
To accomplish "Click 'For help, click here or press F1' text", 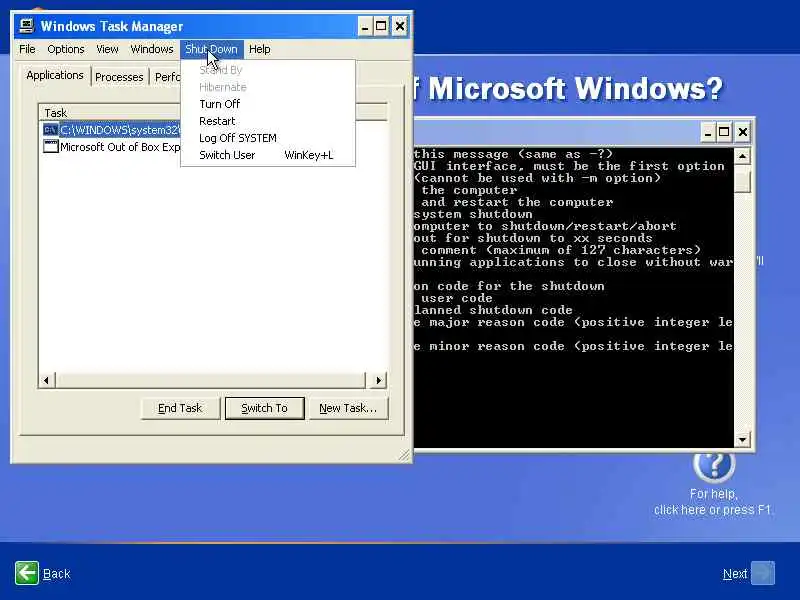I will click(713, 502).
